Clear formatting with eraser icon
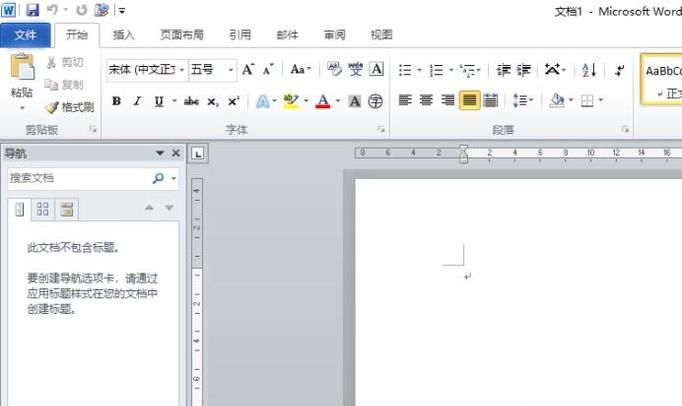This screenshot has height=406, width=682. click(334, 69)
